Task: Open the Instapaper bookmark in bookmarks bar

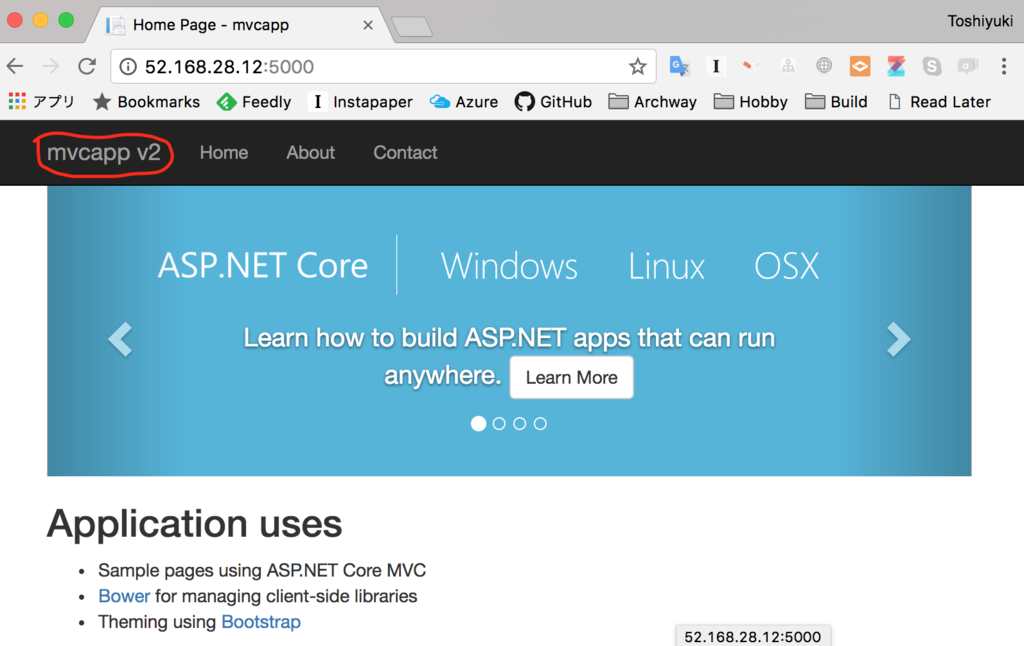Action: (360, 102)
